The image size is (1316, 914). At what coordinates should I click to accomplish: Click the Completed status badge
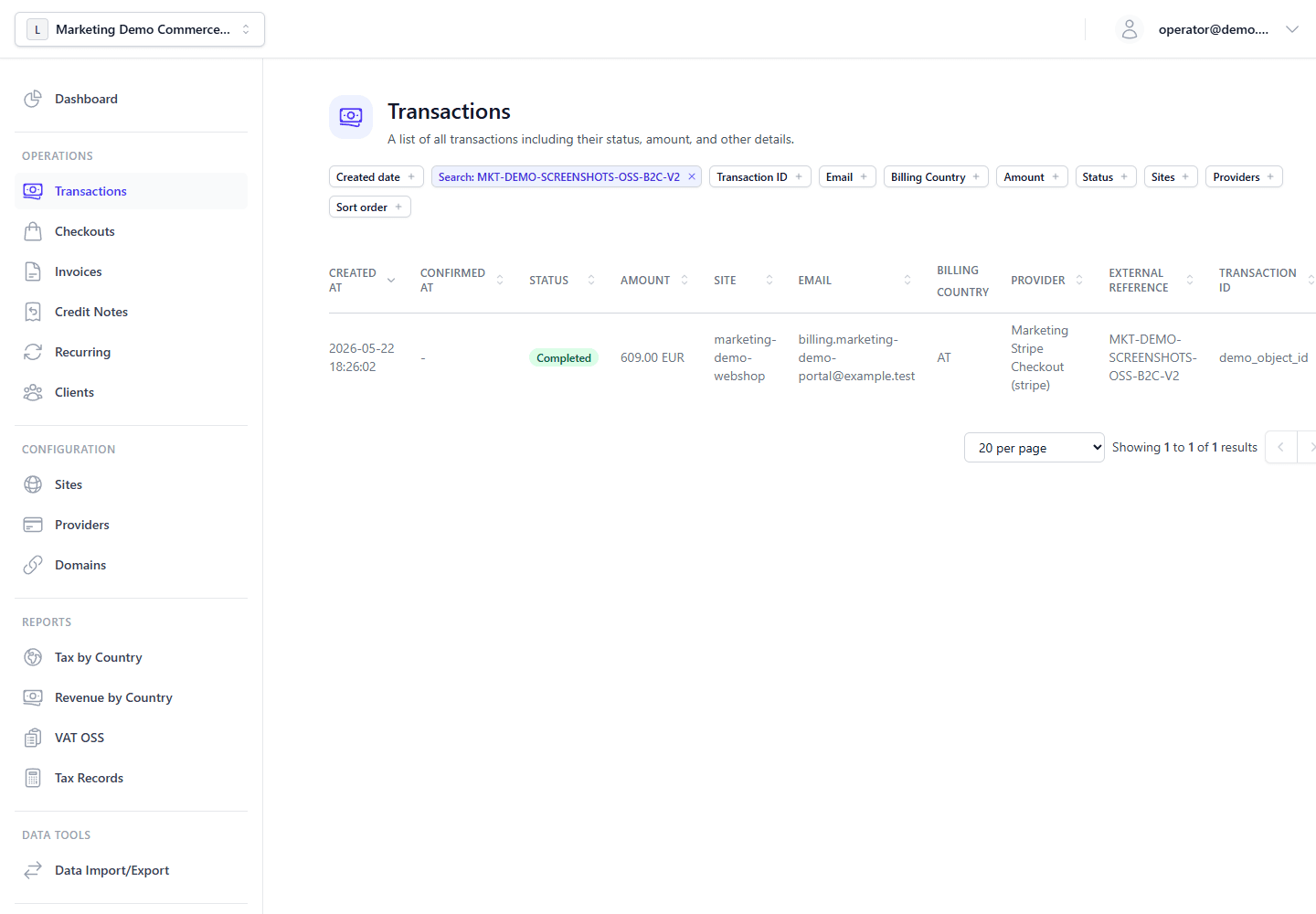point(564,358)
